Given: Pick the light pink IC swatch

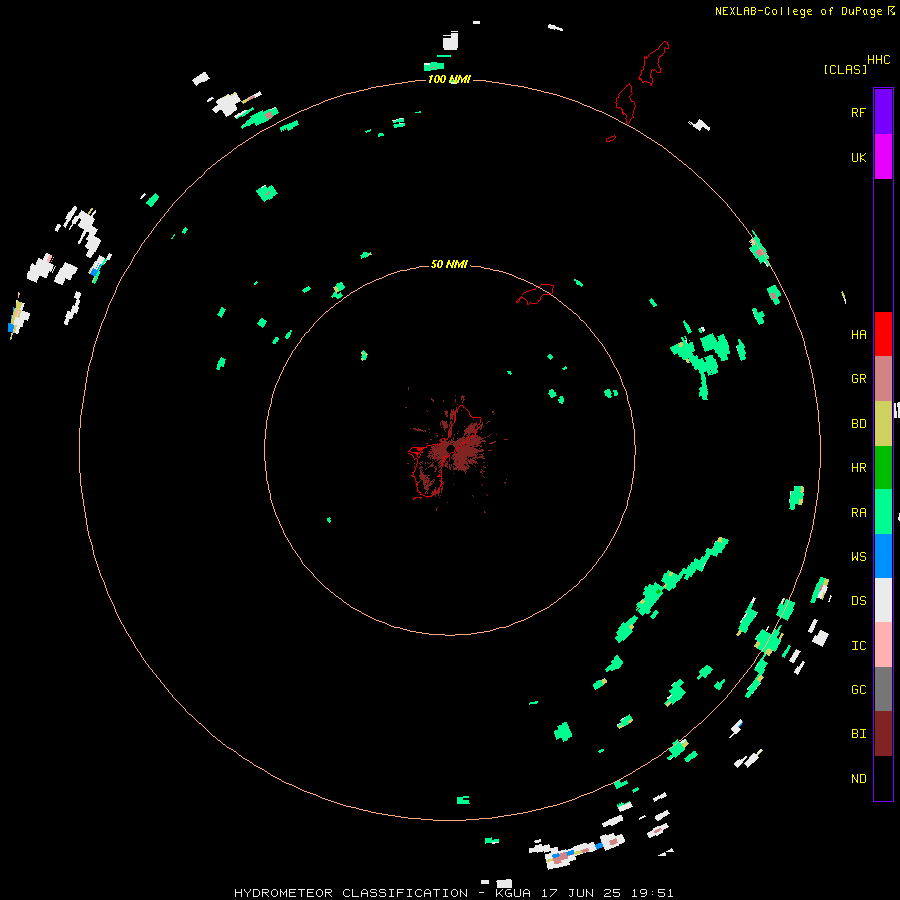Looking at the screenshot, I should [883, 645].
